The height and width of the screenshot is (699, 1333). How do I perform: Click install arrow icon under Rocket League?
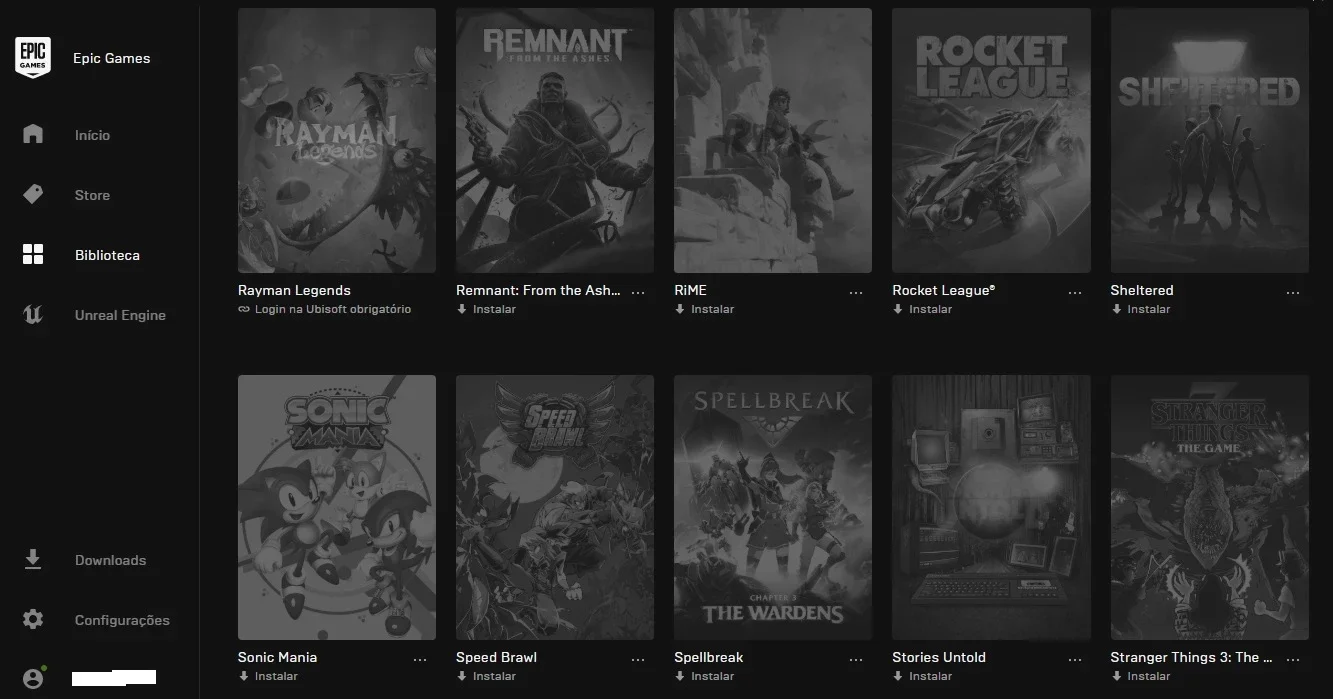(898, 309)
